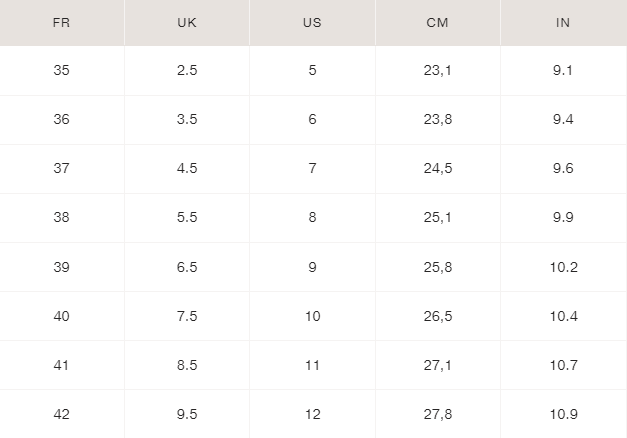627x438 pixels.
Task: Select UK size 3.5 cell
Action: pos(187,120)
